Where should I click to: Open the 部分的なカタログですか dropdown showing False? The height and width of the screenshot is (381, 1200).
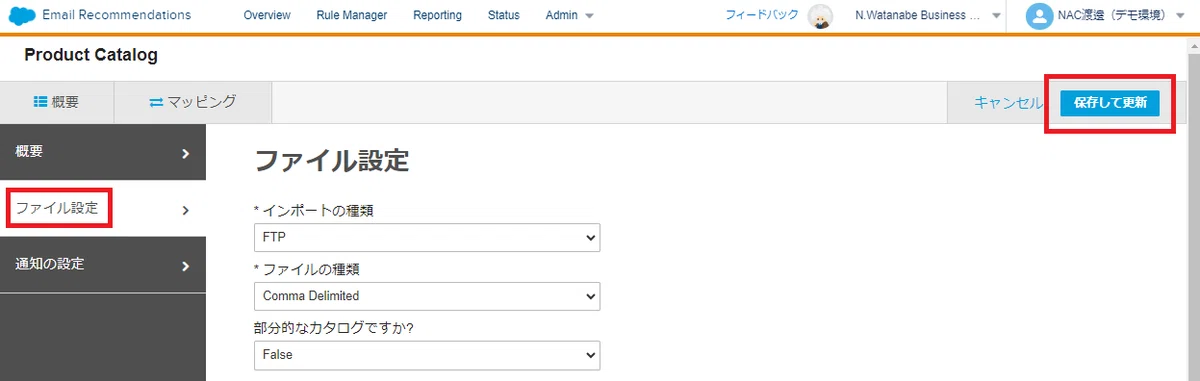(x=427, y=354)
